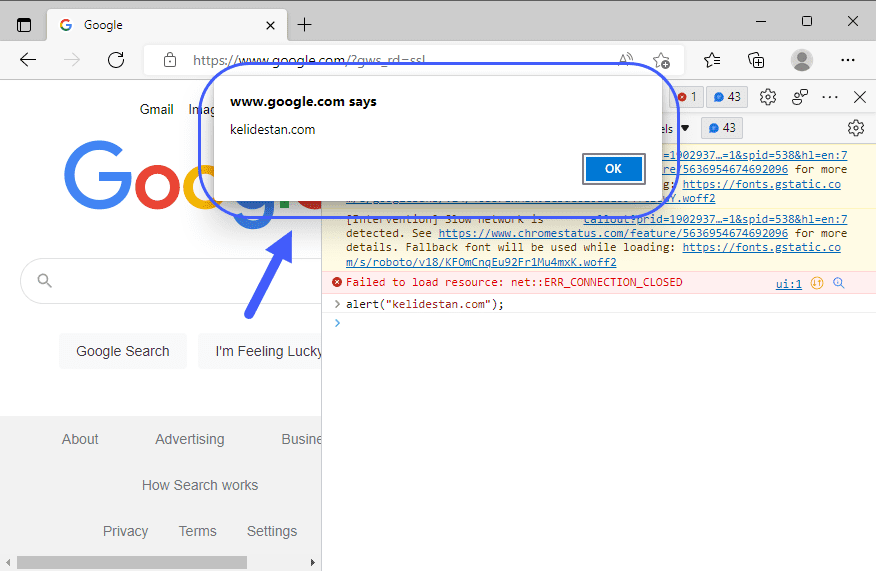Open the Gmail link
This screenshot has height=571, width=876.
tap(156, 110)
